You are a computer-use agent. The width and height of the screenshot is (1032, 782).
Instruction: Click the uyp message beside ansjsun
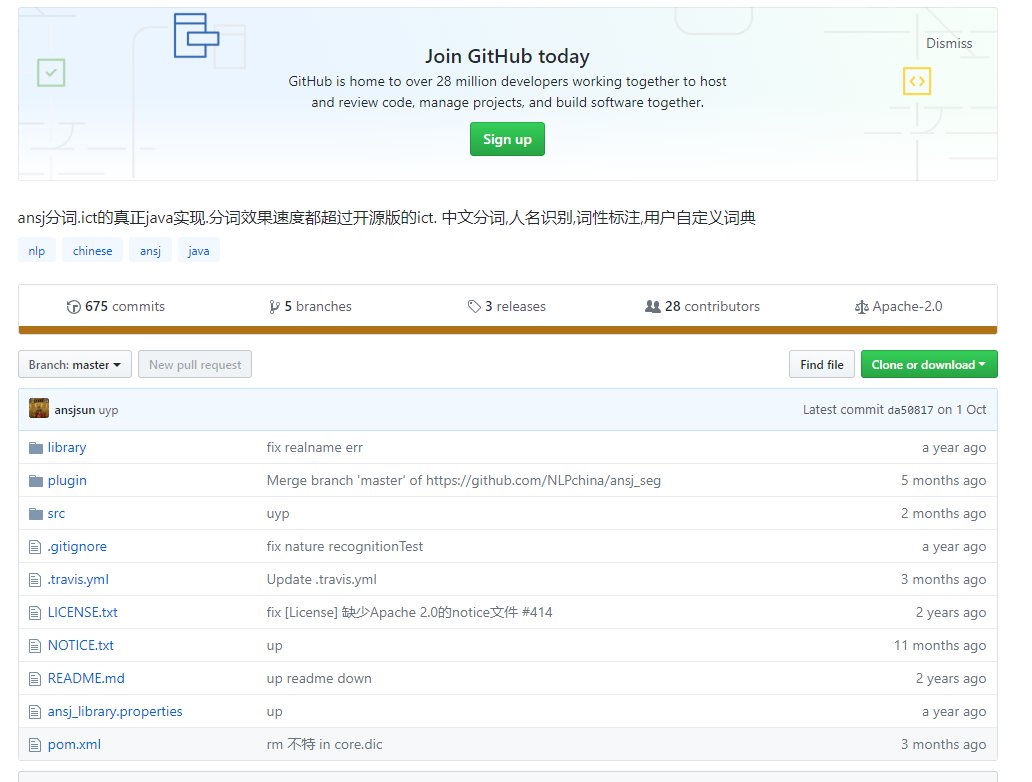click(109, 410)
